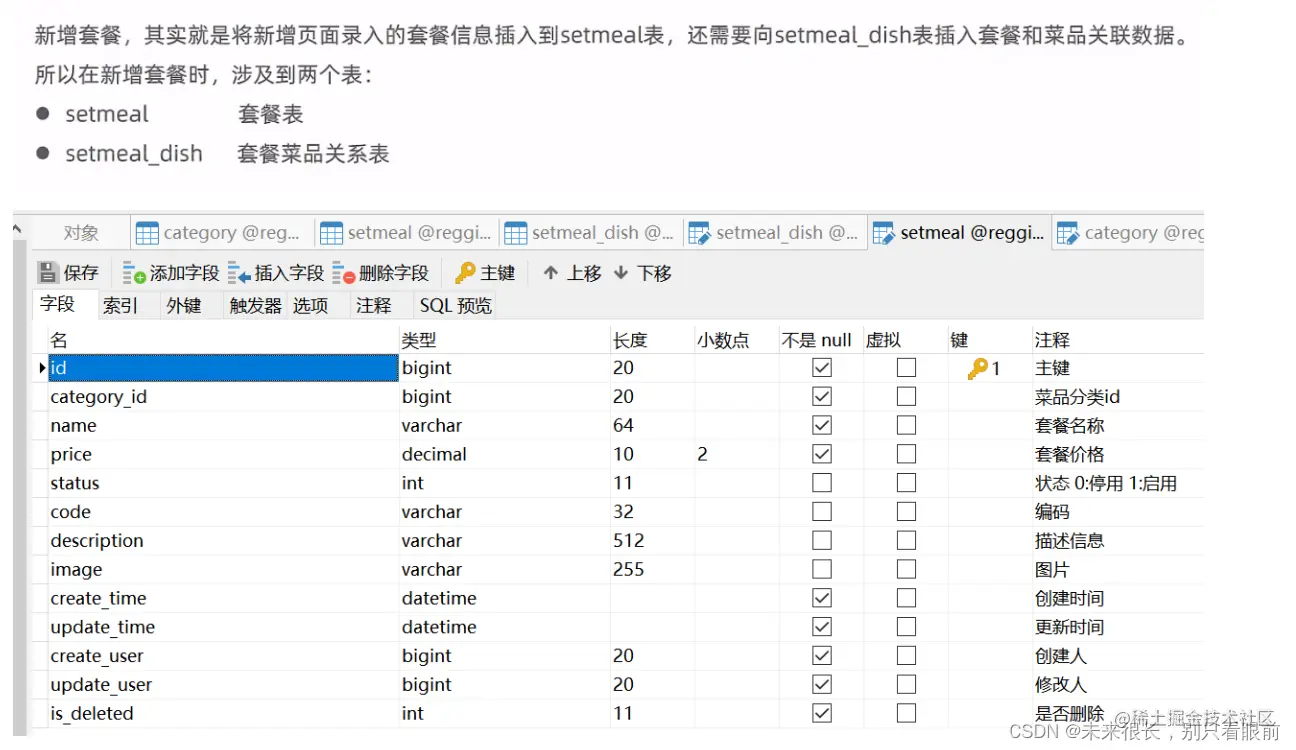Move field up with 上移
Screen dimensions: 1296x750
[x=572, y=273]
